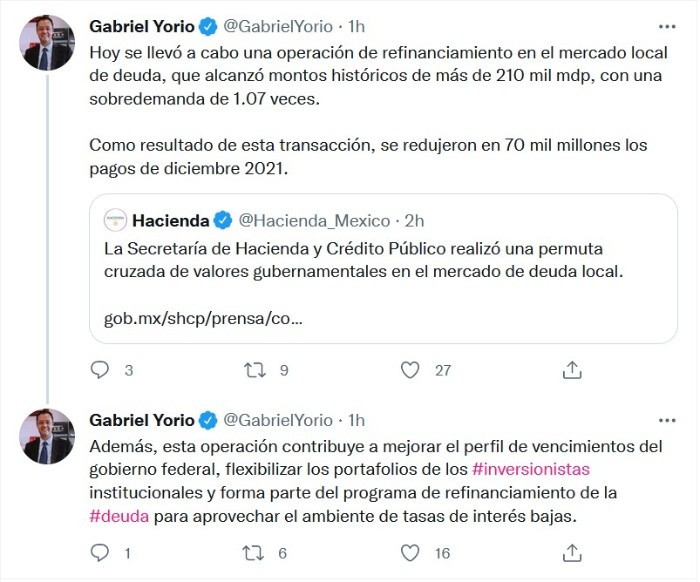Retweet the second tweet with 6 retweets

pyautogui.click(x=255, y=552)
